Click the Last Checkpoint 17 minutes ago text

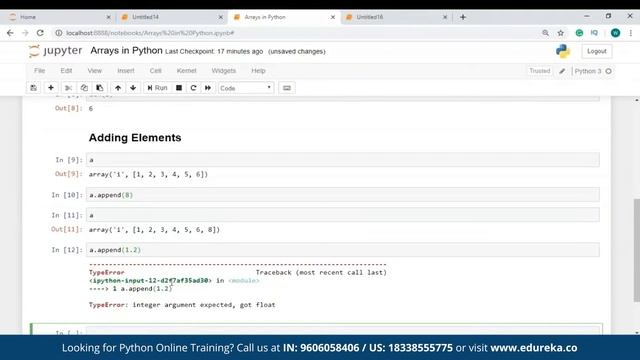coord(214,51)
